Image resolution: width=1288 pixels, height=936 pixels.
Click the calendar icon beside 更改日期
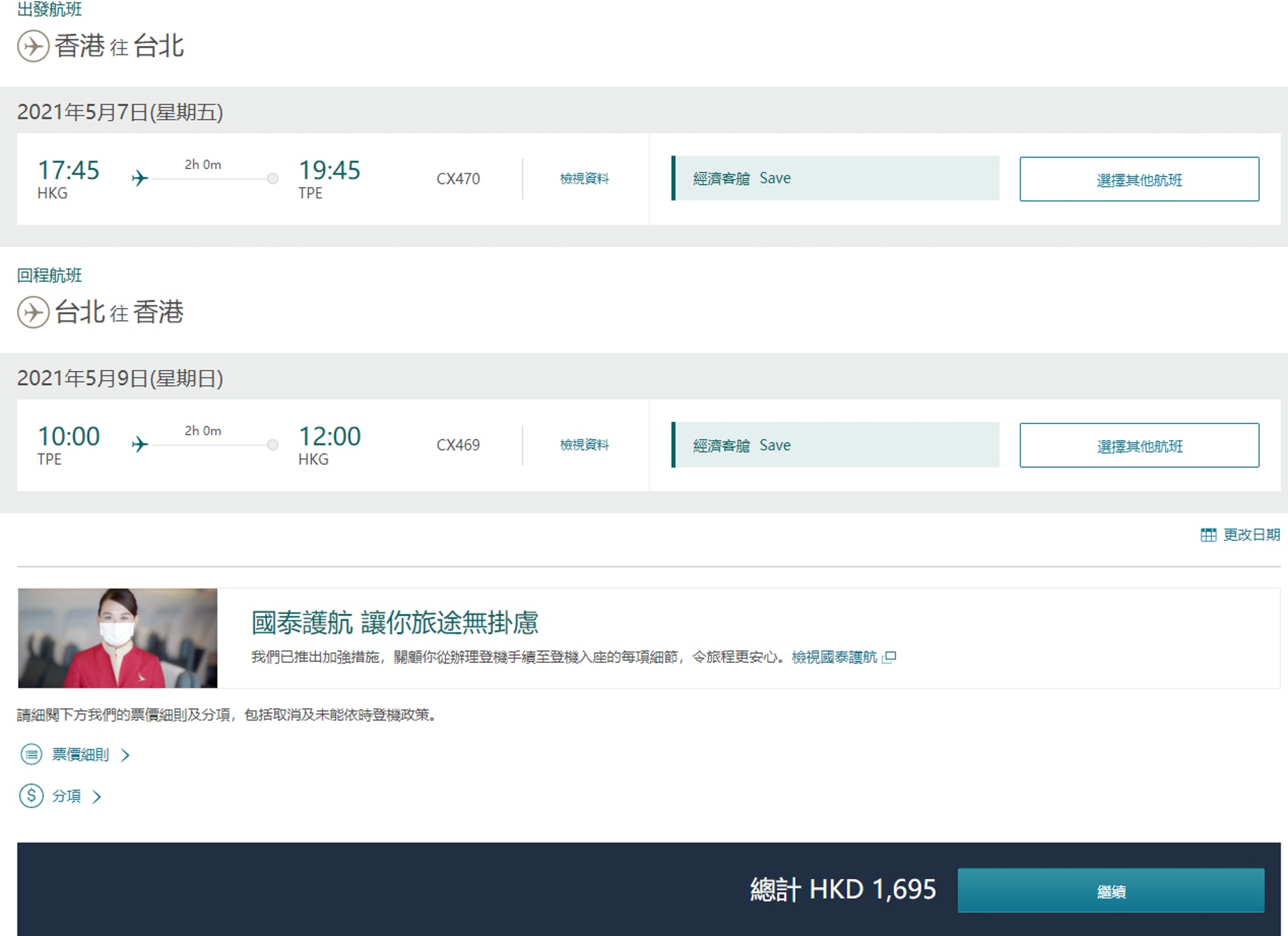[1208, 535]
